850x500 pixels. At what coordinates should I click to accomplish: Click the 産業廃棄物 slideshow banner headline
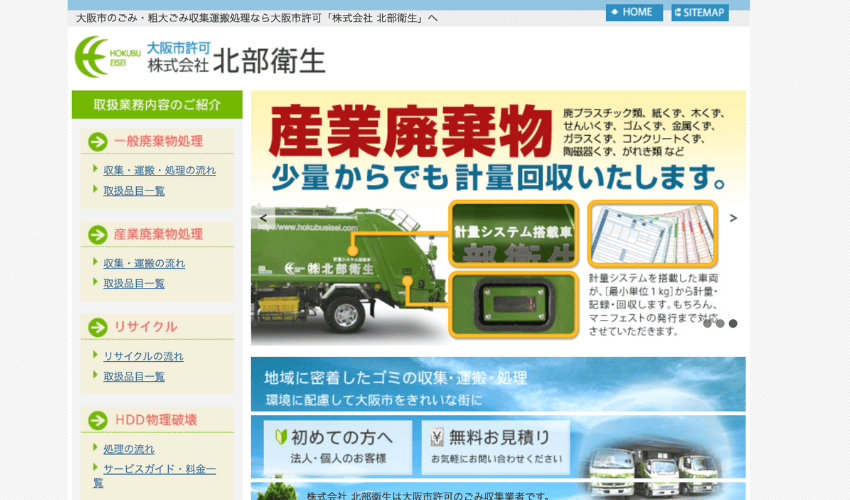[410, 131]
